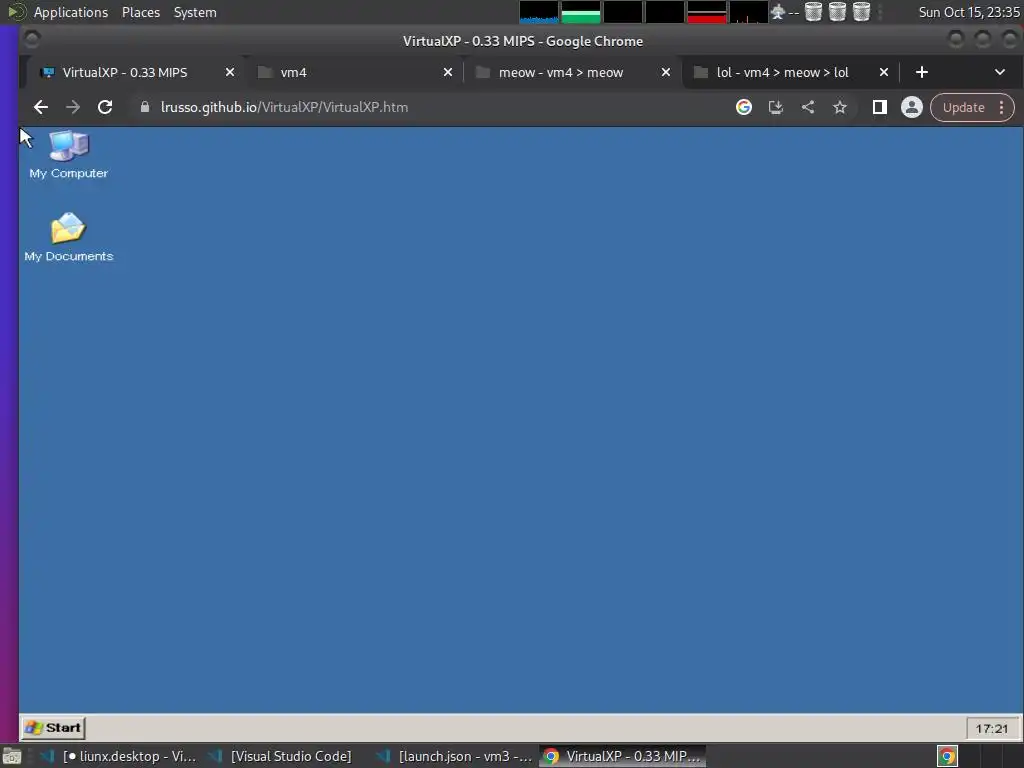Open Chrome profile avatar
The width and height of the screenshot is (1024, 768).
coord(912,107)
